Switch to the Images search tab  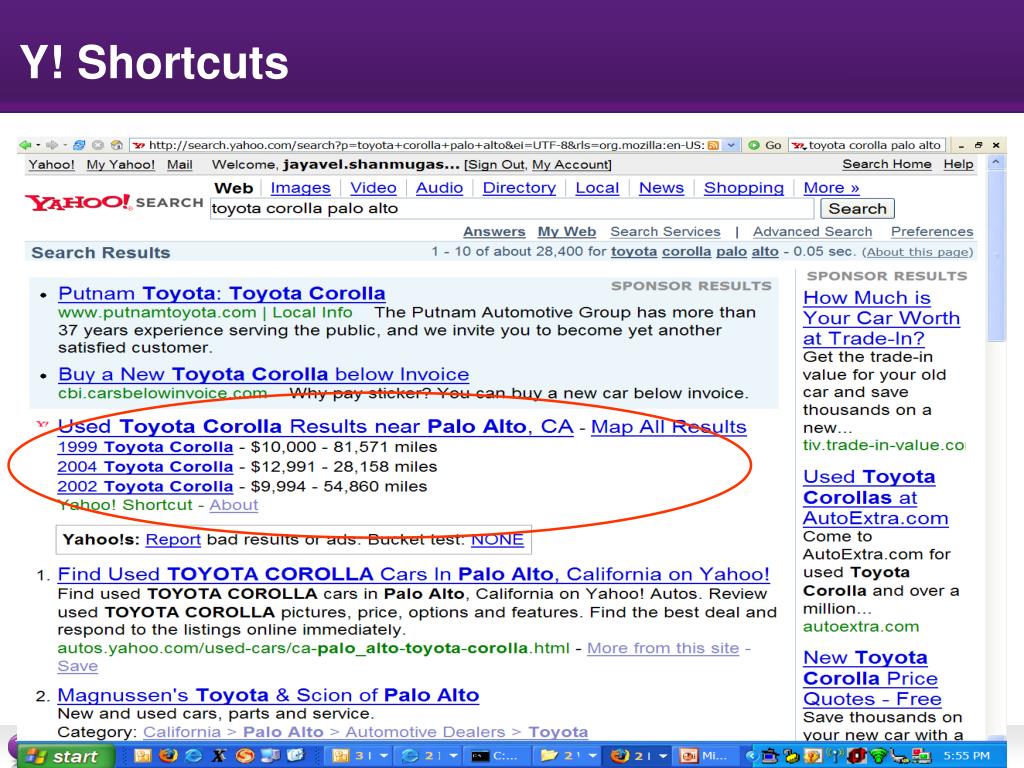[300, 188]
